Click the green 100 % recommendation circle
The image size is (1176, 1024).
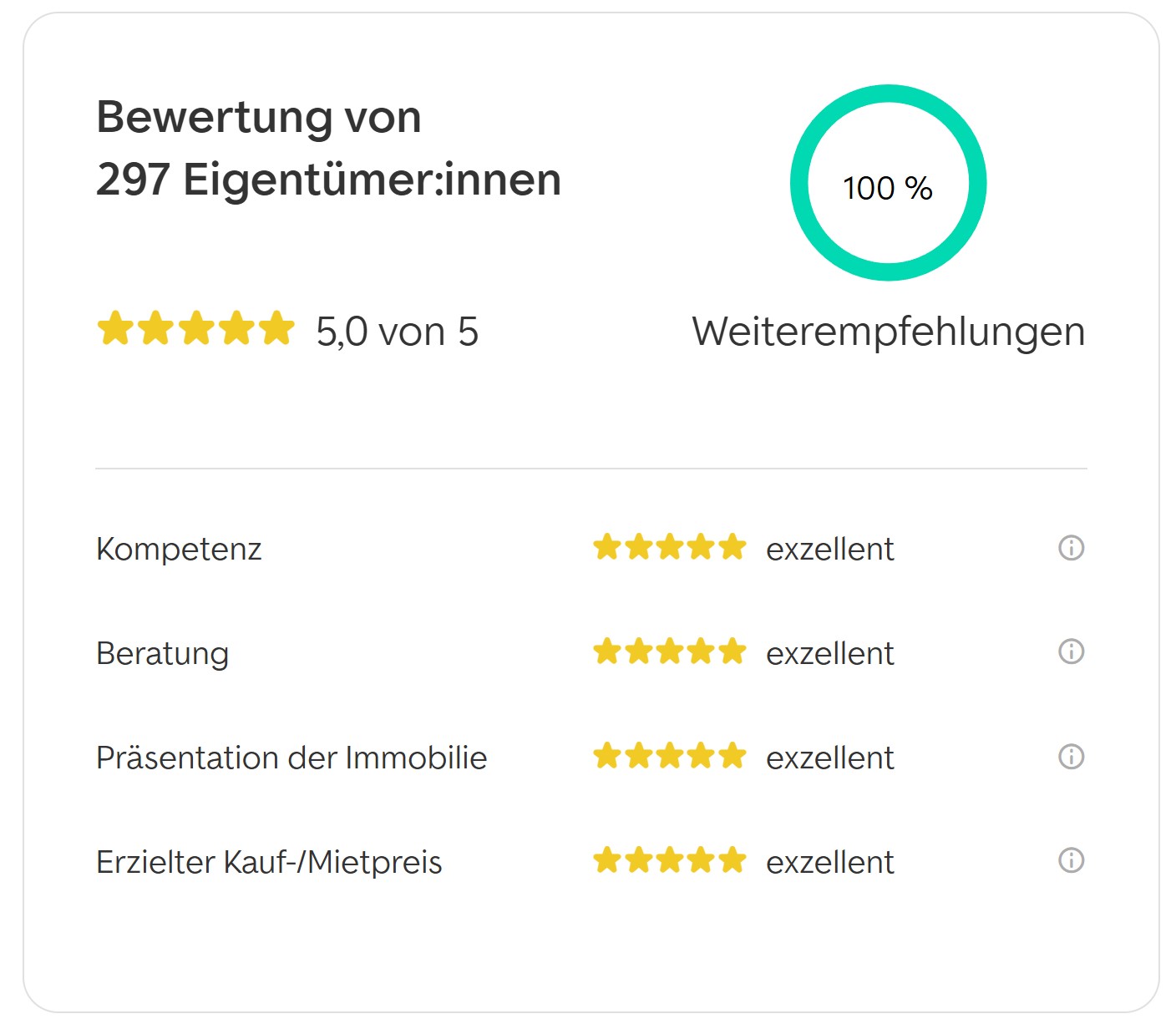[888, 183]
